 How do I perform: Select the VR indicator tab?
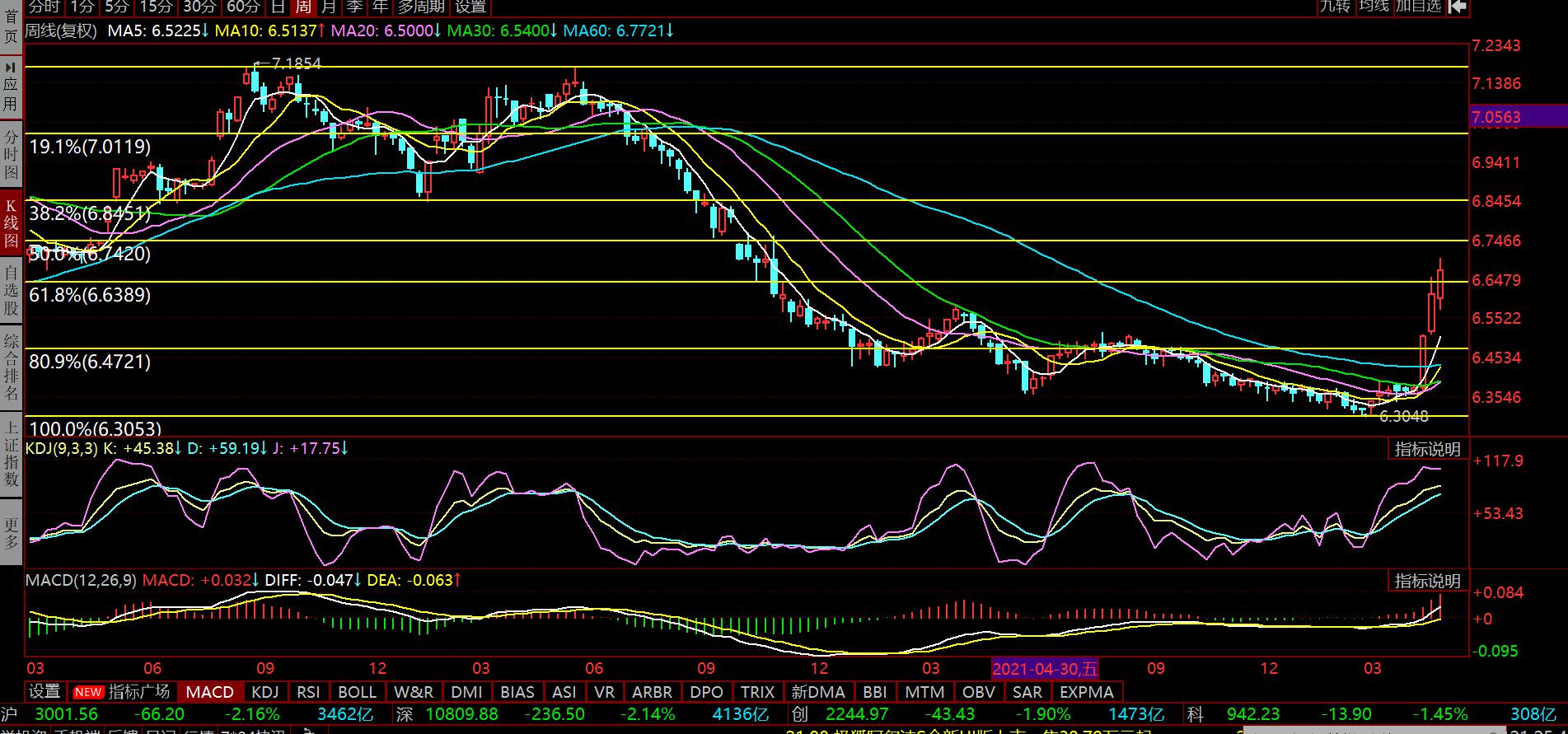(605, 692)
